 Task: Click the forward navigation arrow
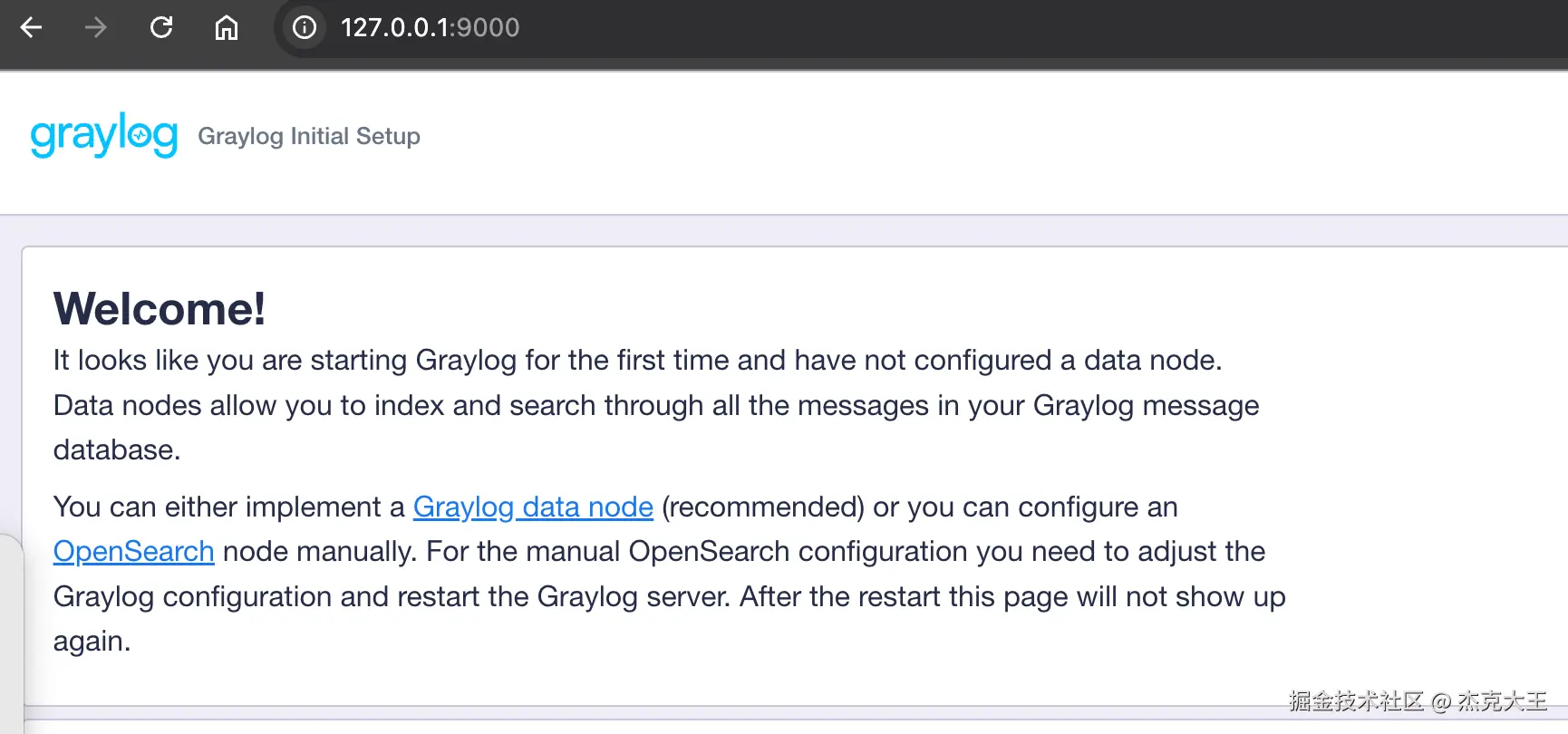[x=95, y=28]
